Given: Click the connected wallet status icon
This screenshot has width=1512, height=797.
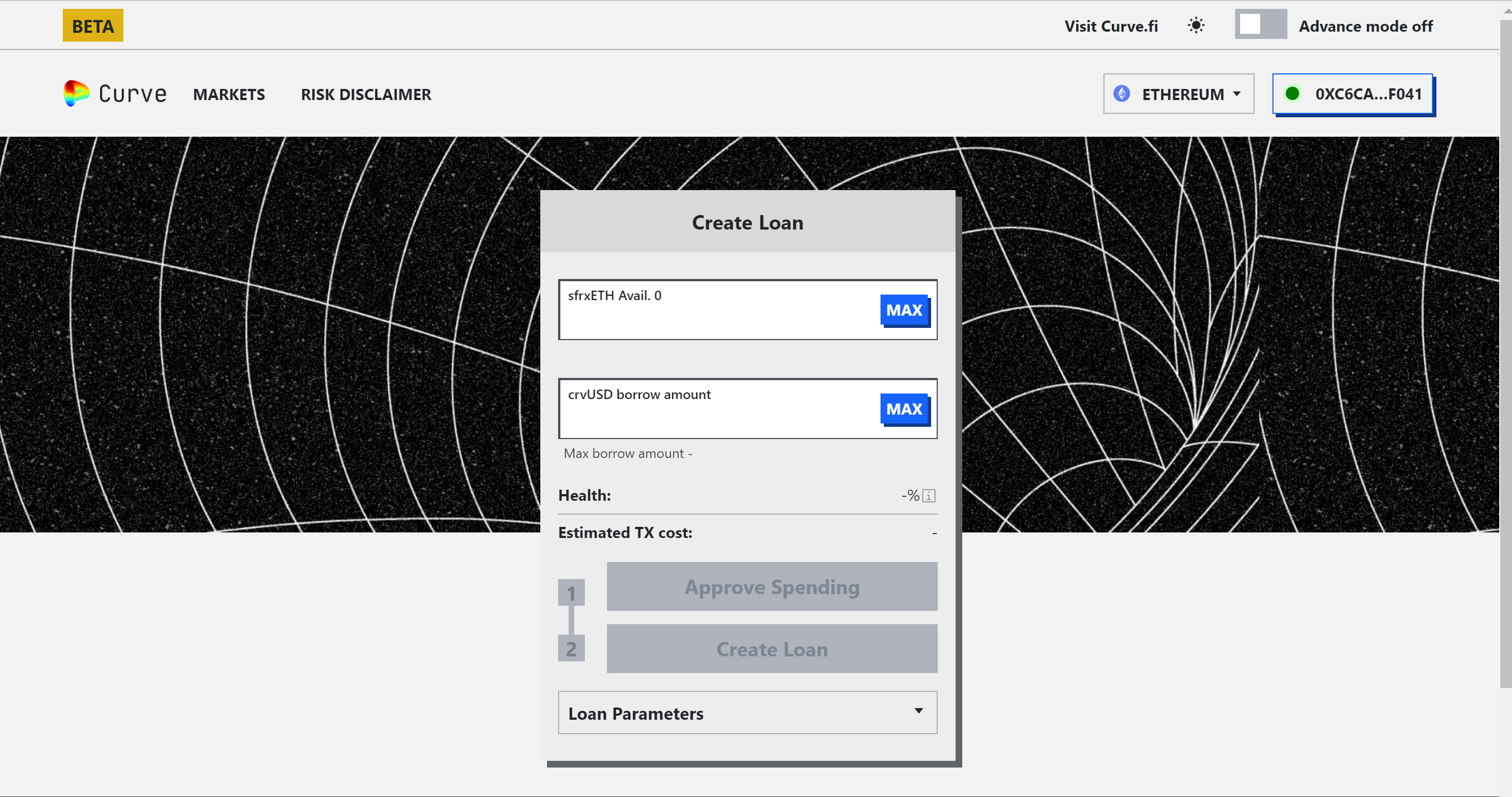Looking at the screenshot, I should (1294, 94).
